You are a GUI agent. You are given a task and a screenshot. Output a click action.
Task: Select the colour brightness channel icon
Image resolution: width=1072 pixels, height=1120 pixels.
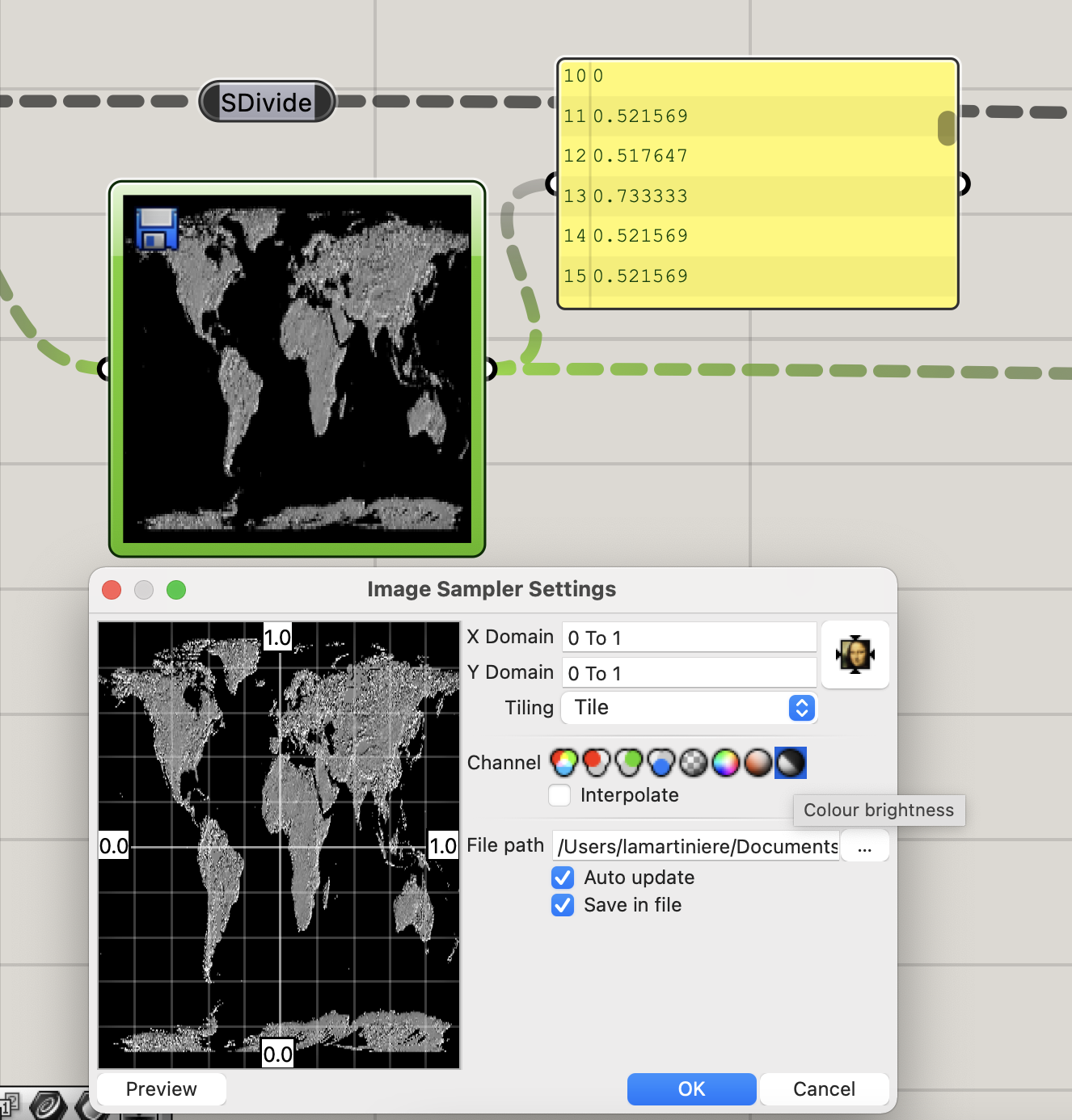(x=791, y=762)
